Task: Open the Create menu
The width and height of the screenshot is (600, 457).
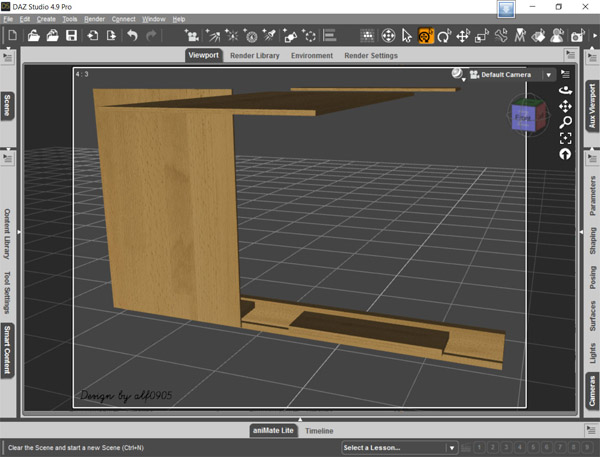Action: click(46, 19)
